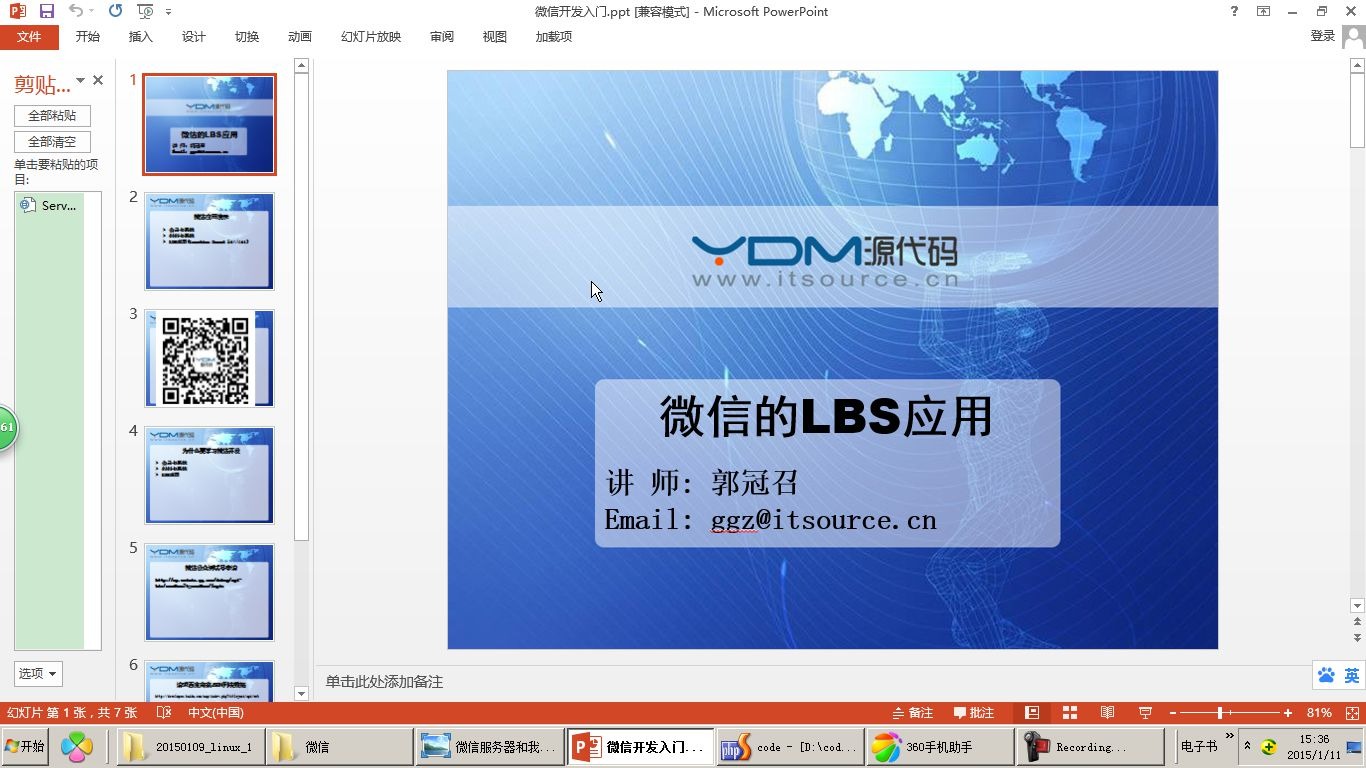This screenshot has height=768, width=1366.
Task: Open Ribbon Display Options icon
Action: [1264, 11]
